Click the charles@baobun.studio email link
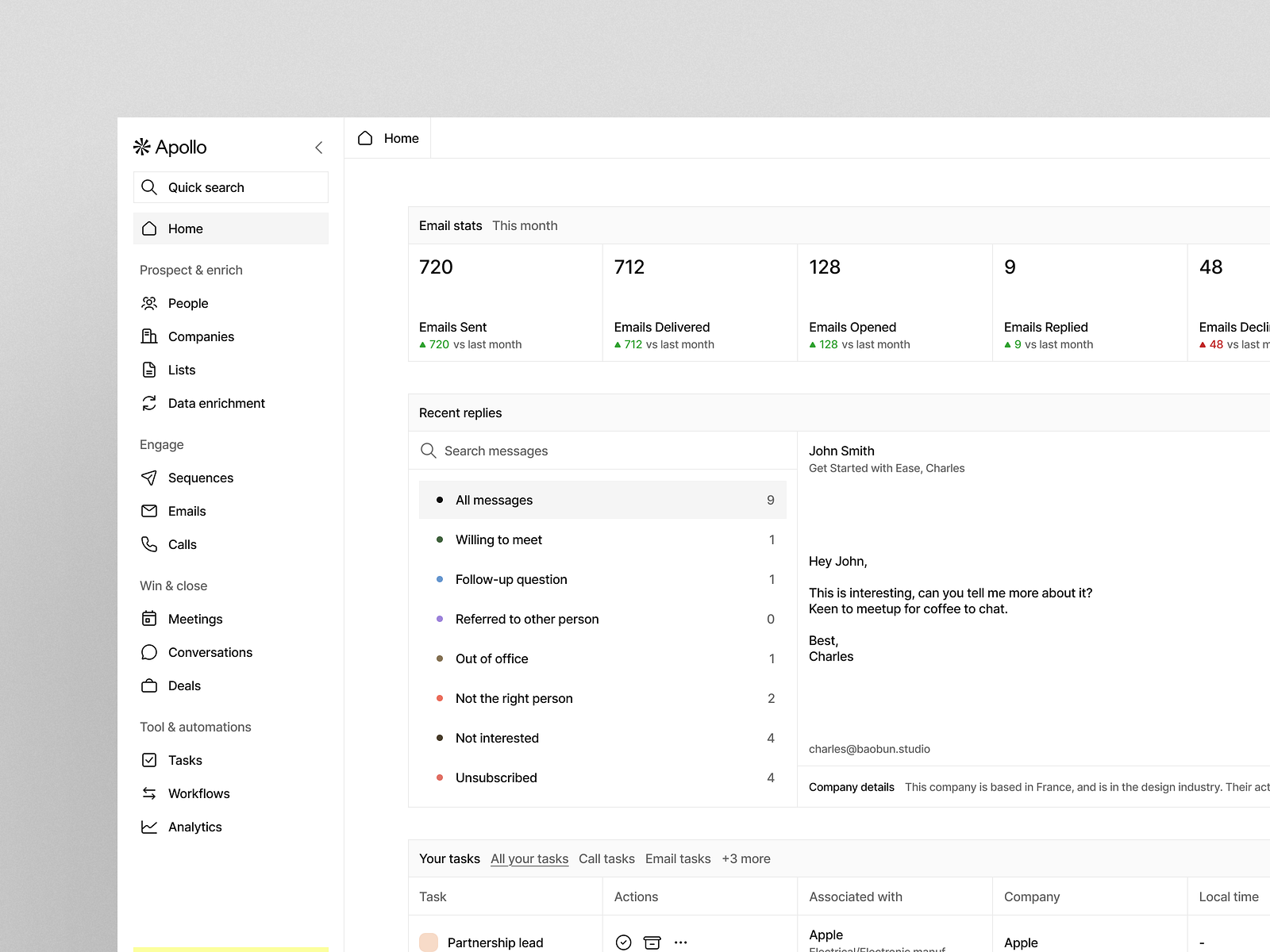 [869, 748]
